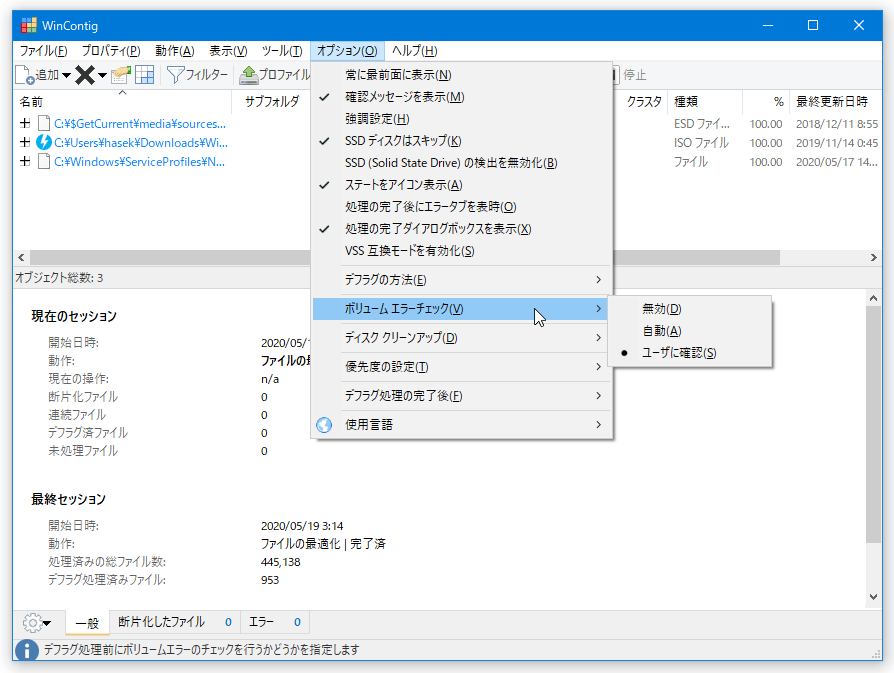Click the filter funnel icon

[175, 75]
